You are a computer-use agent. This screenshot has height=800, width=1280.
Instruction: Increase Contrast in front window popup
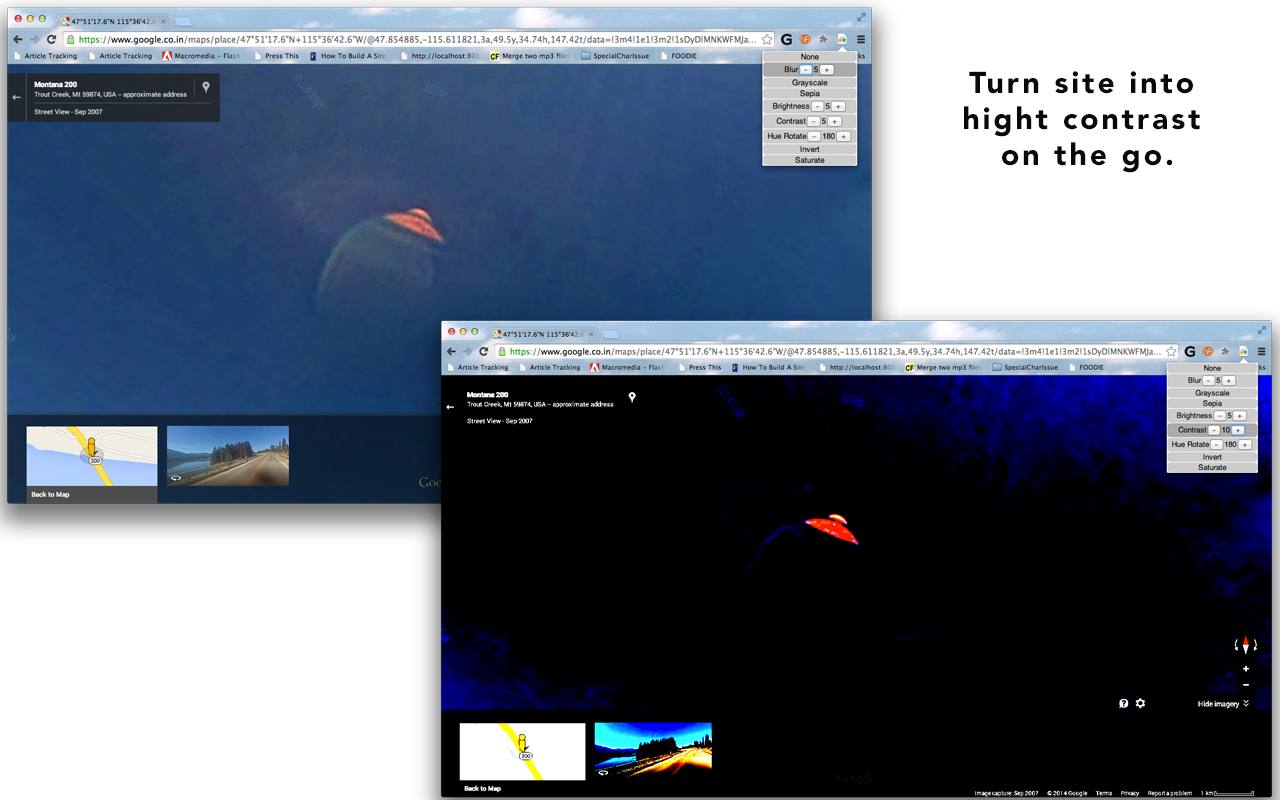click(x=1238, y=430)
